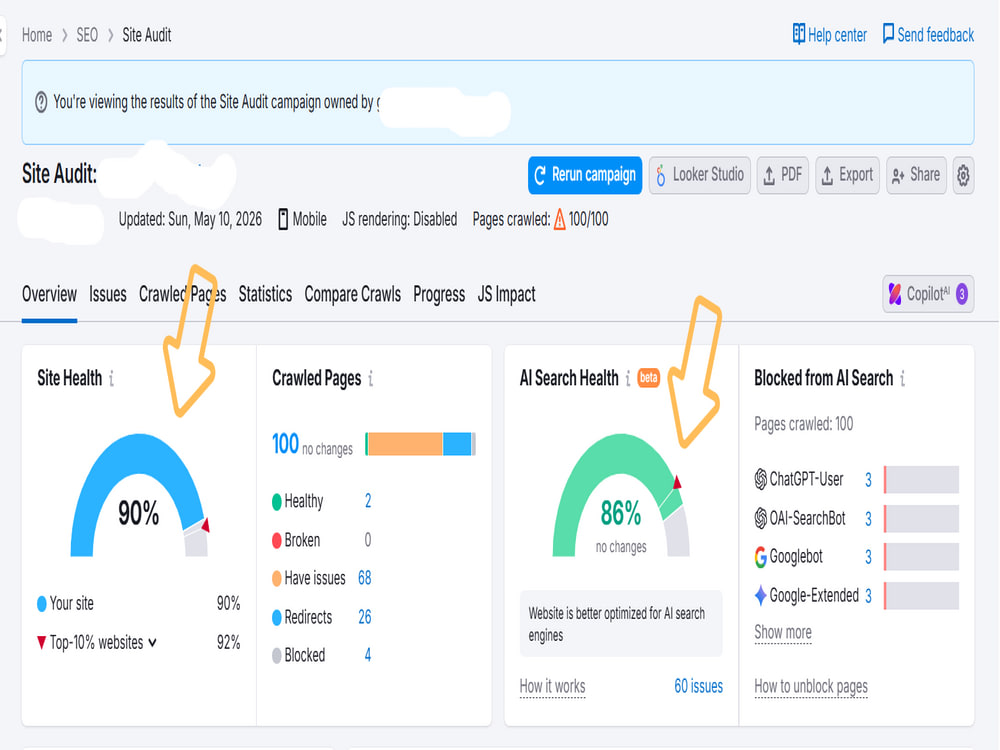The height and width of the screenshot is (750, 1000).
Task: Click the green Healthy status dot
Action: [277, 502]
